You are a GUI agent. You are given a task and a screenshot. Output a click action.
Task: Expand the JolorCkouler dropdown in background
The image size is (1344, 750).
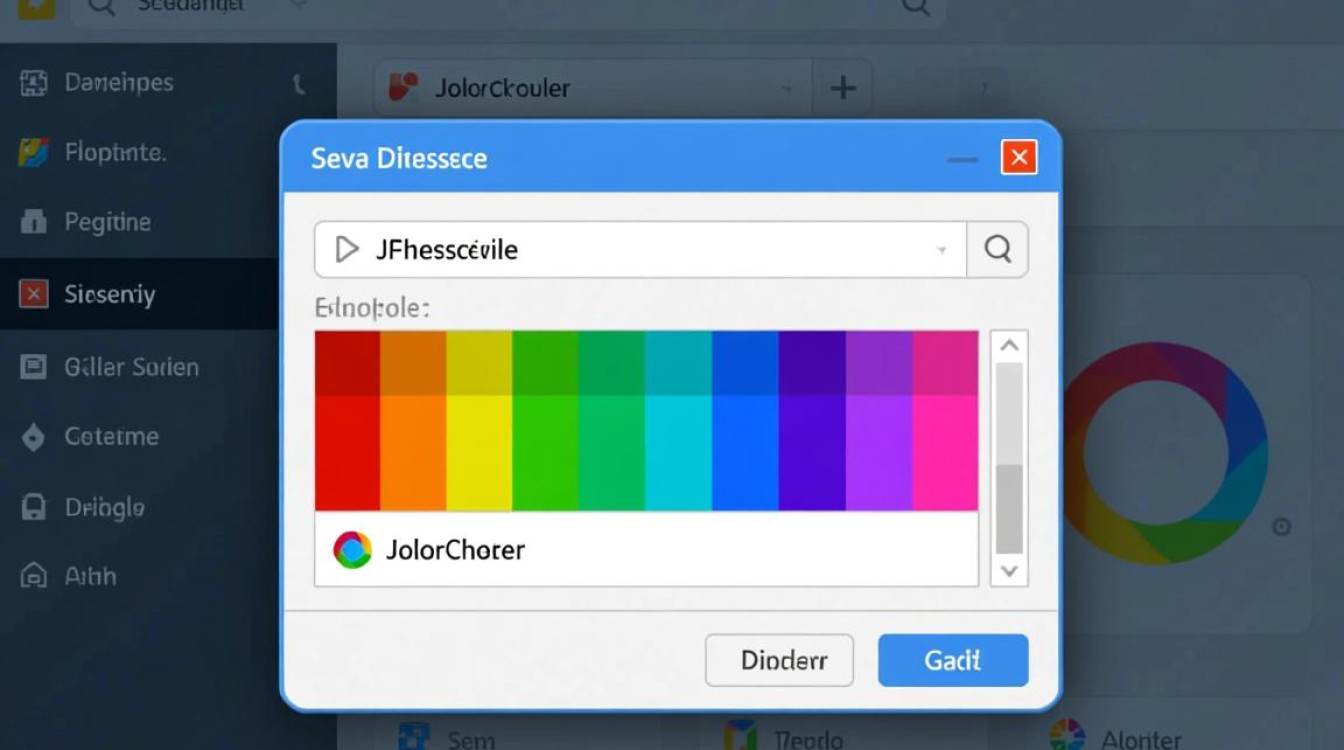click(788, 89)
